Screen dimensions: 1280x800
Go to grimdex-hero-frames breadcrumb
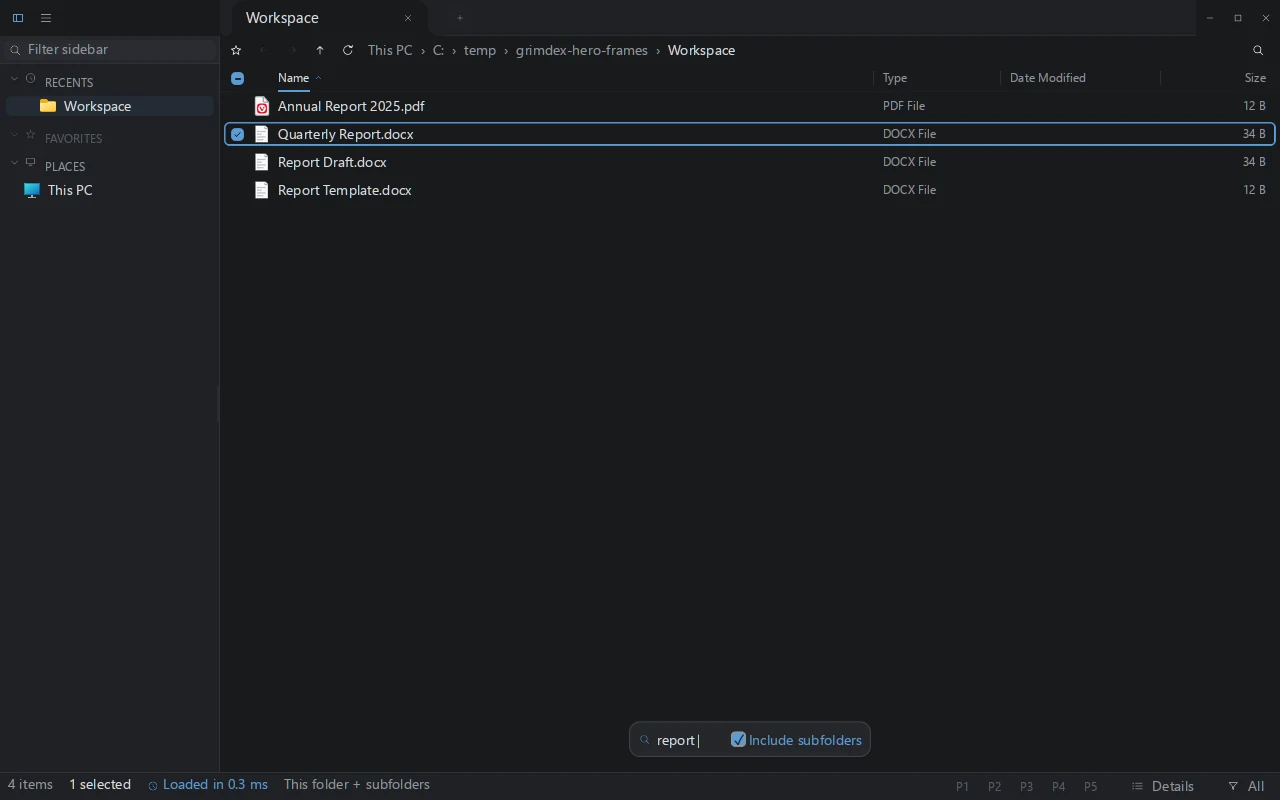[x=582, y=50]
